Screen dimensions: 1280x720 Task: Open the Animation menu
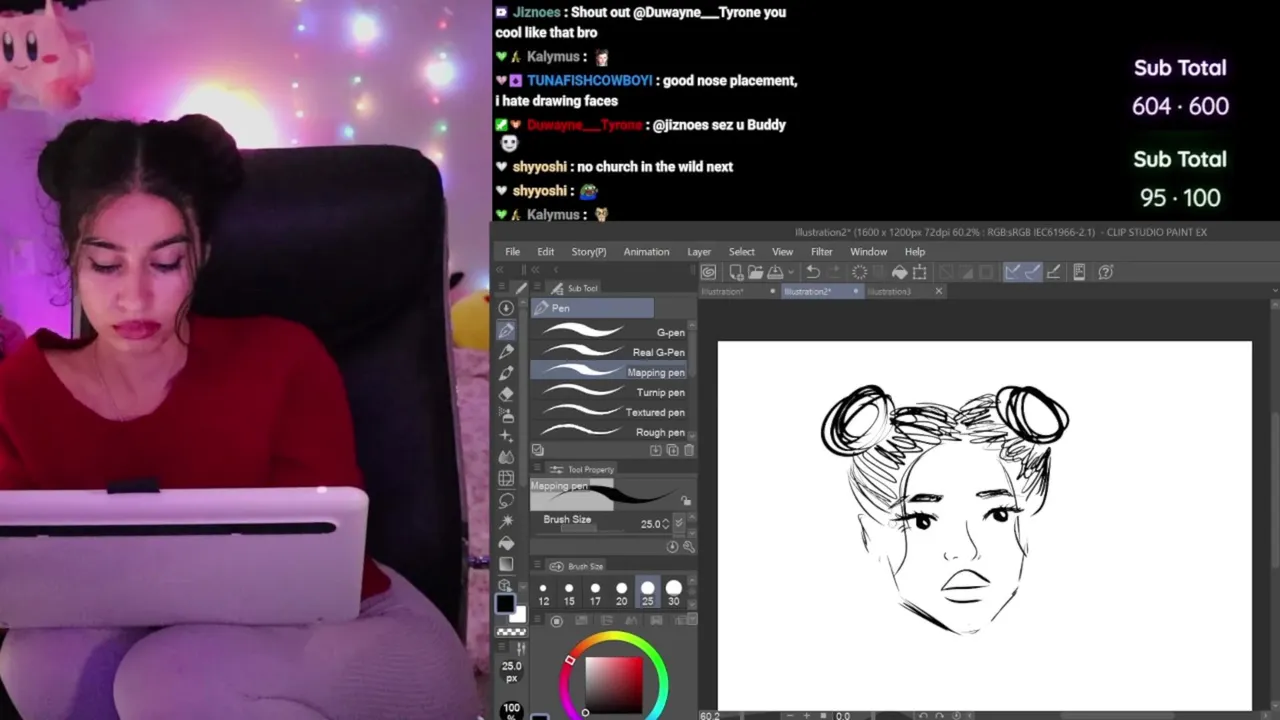pyautogui.click(x=646, y=252)
